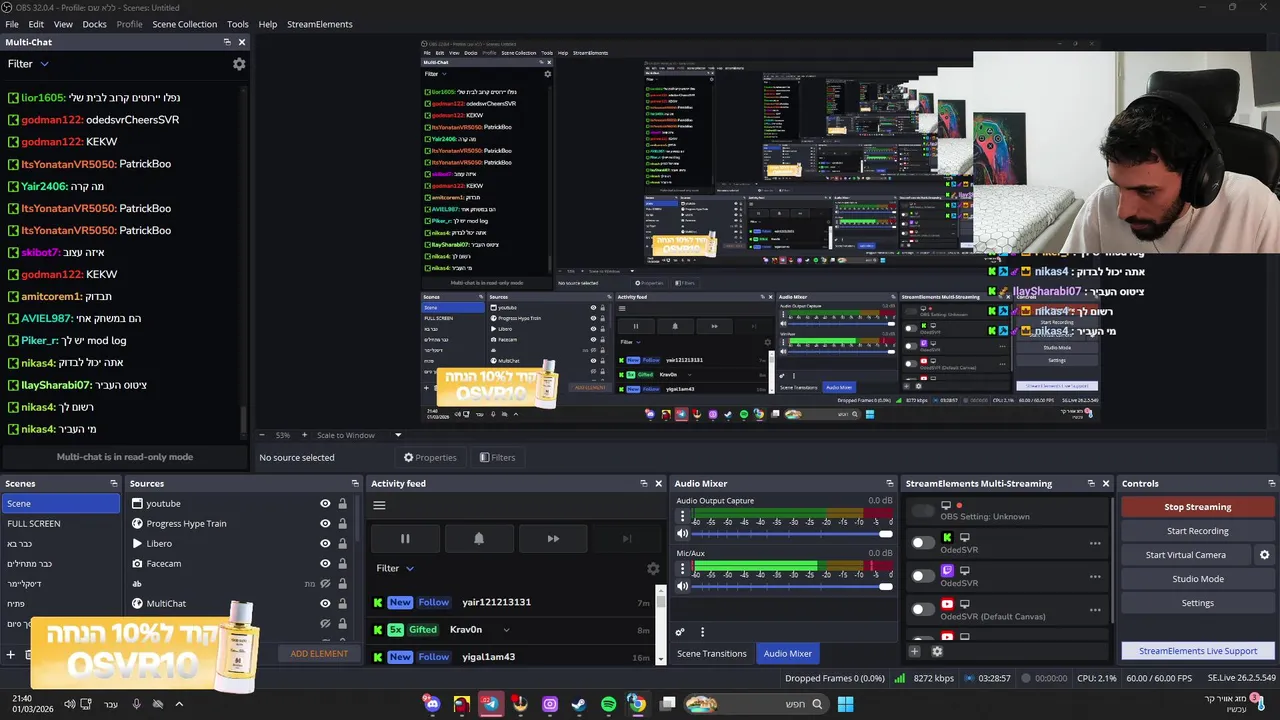
Task: Open Activity feed filter settings gear
Action: (x=653, y=568)
